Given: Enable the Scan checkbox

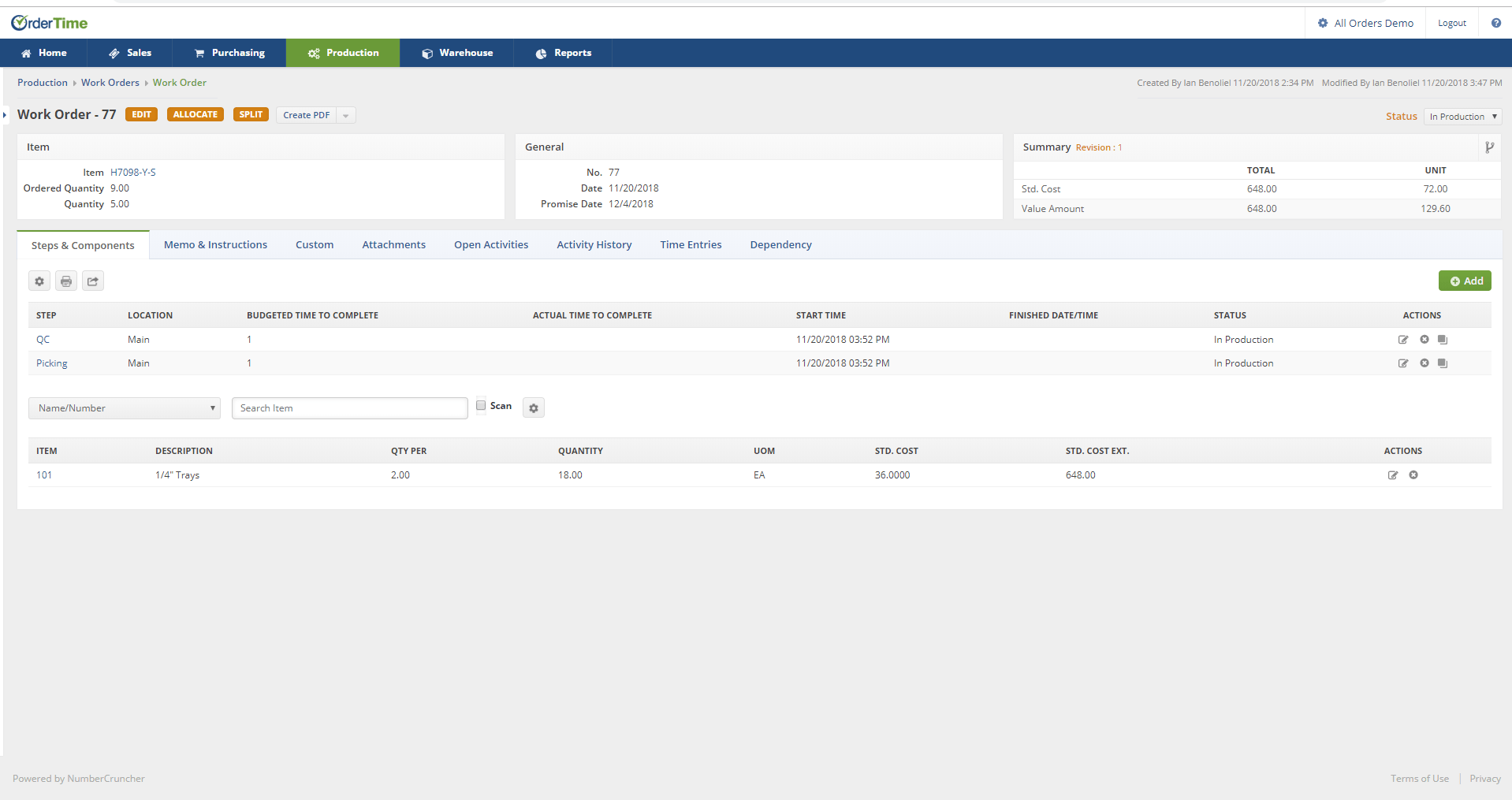Looking at the screenshot, I should pyautogui.click(x=481, y=405).
